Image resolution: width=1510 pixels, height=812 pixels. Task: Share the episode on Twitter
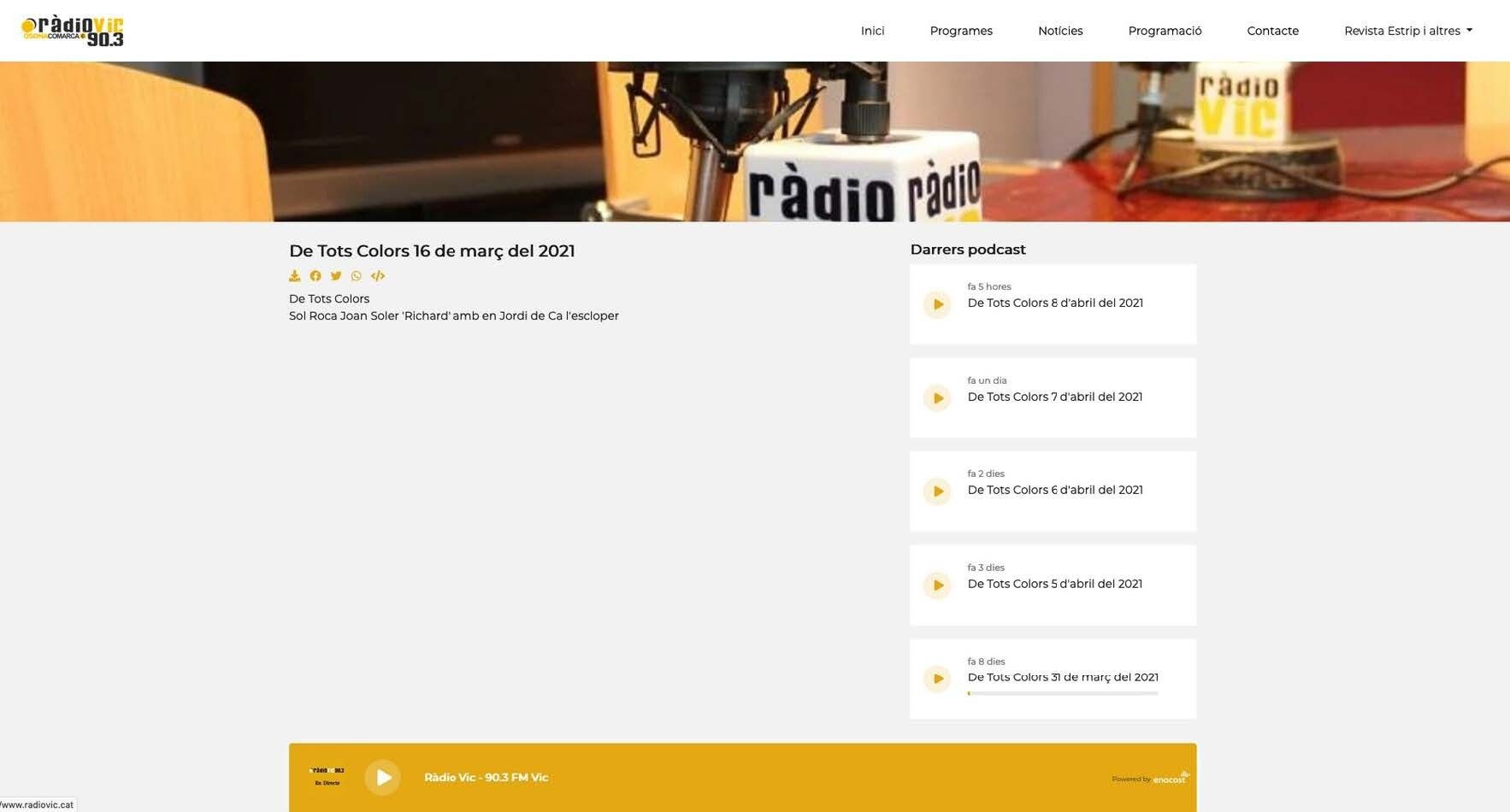336,276
